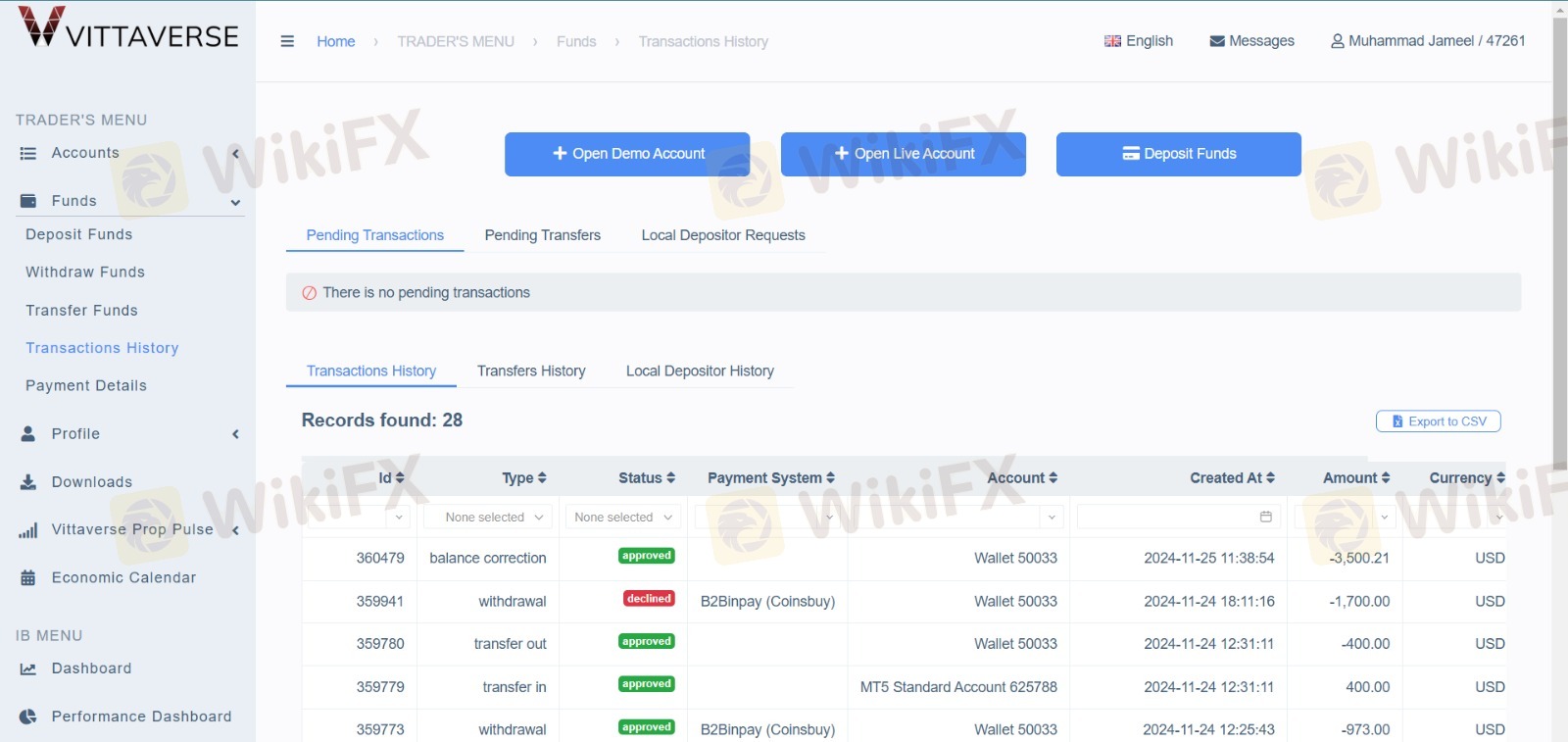Click the Withdraw Funds sidebar link

pyautogui.click(x=85, y=272)
